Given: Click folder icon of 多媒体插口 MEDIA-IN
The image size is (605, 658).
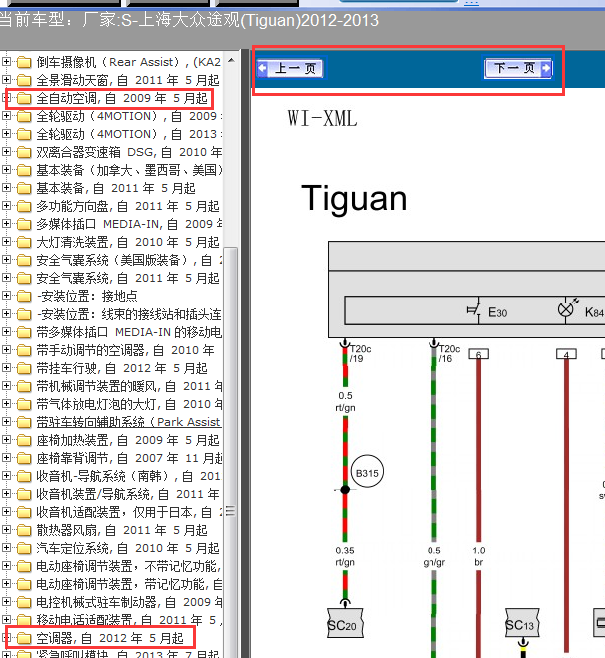Looking at the screenshot, I should (24, 224).
